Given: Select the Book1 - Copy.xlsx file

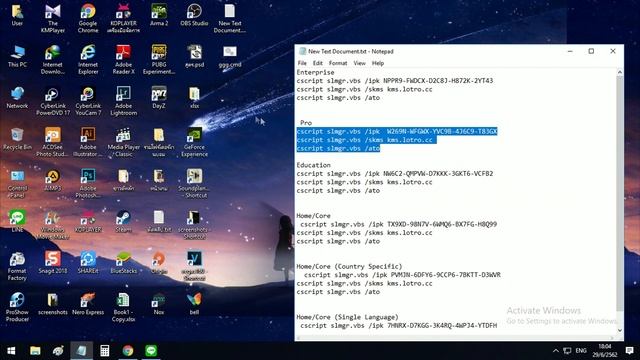Looking at the screenshot, I should coord(123,307).
